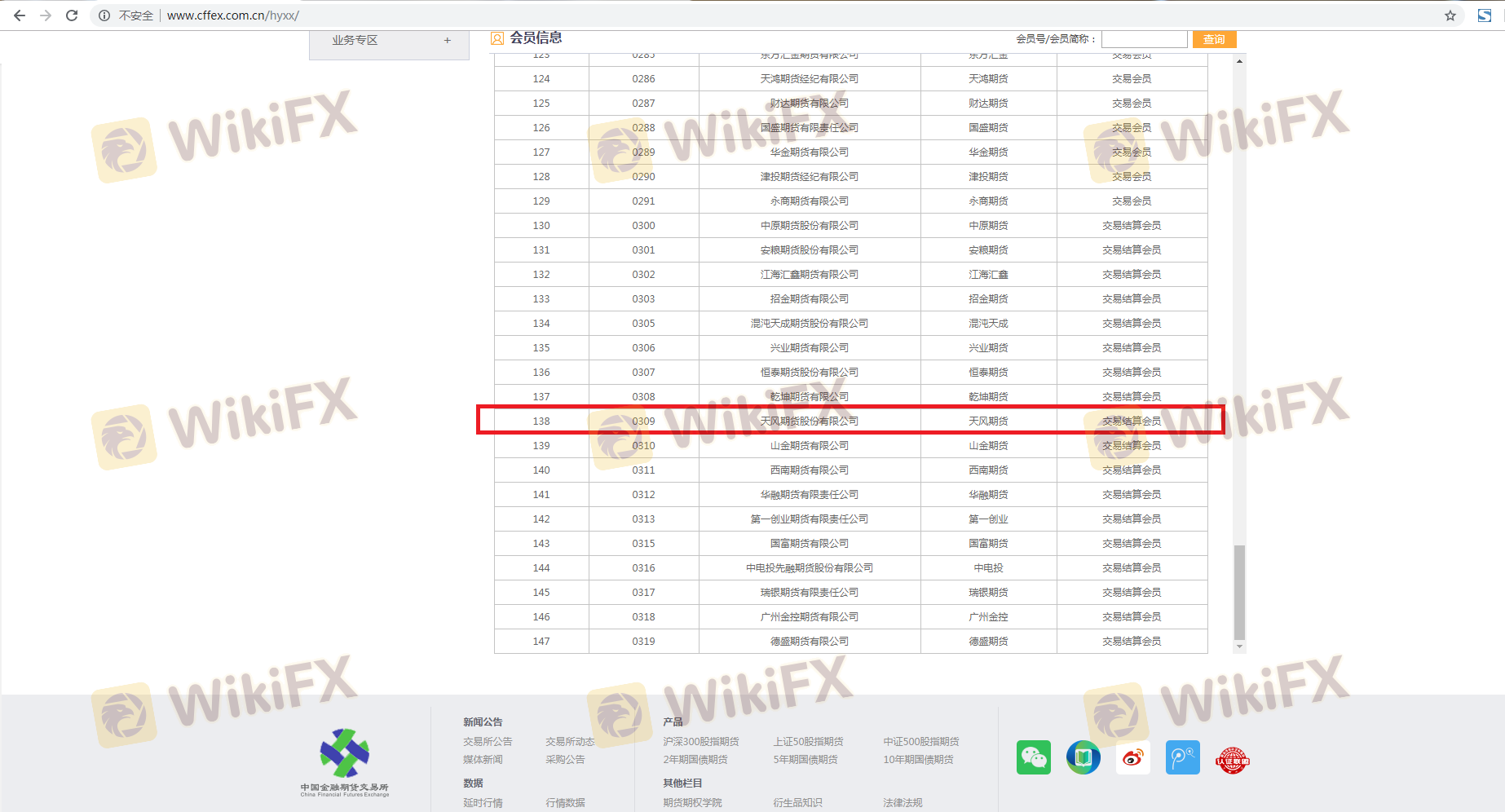The width and height of the screenshot is (1505, 812).
Task: Click the blue podcast-style footer icon
Action: point(1182,757)
